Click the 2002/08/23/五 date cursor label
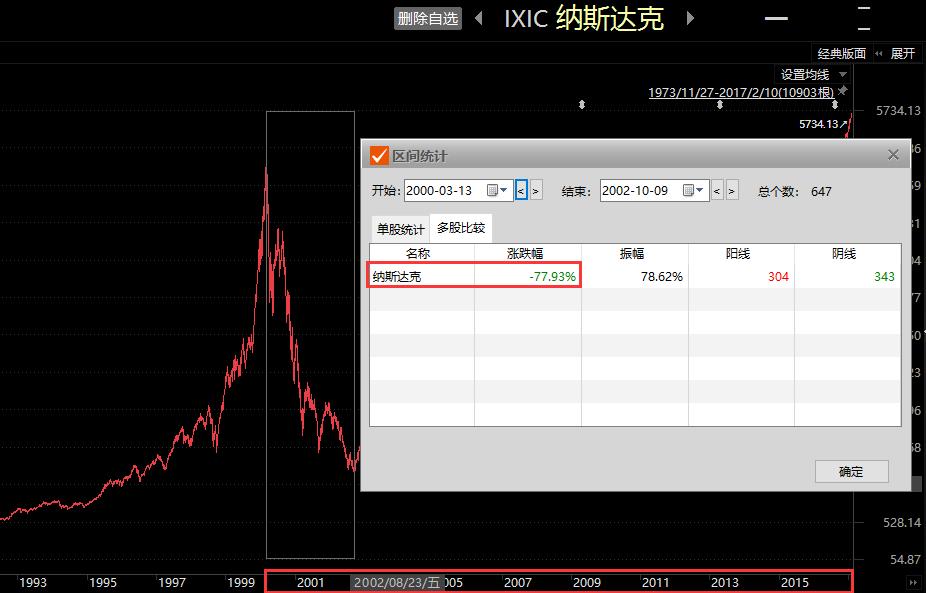Image resolution: width=926 pixels, height=593 pixels. 397,582
